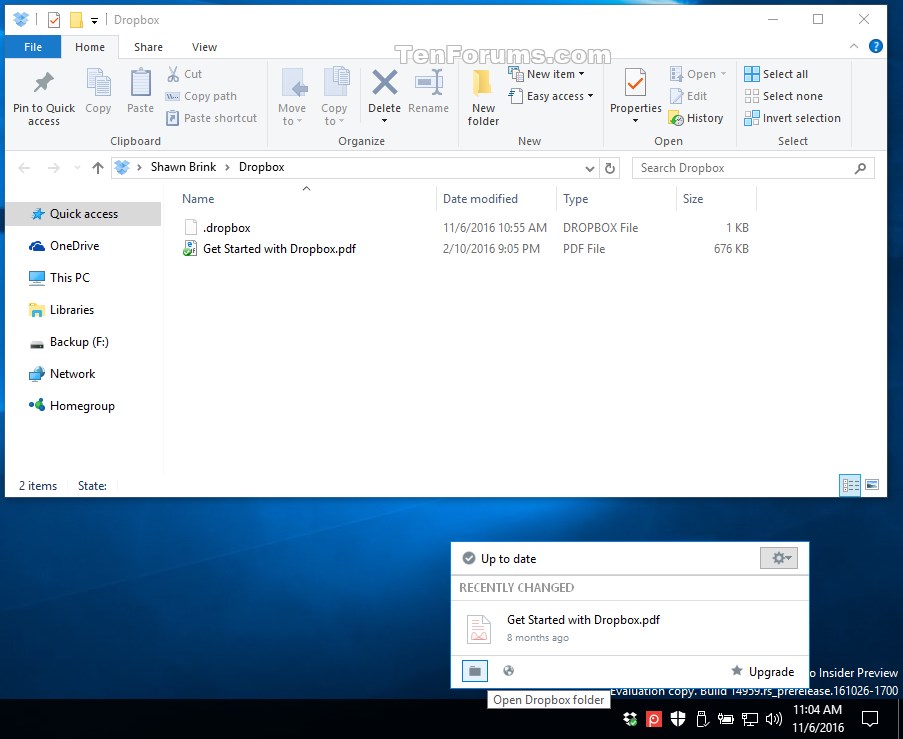Open Action Center notification icon
Viewport: 903px width, 739px height.
(x=870, y=718)
